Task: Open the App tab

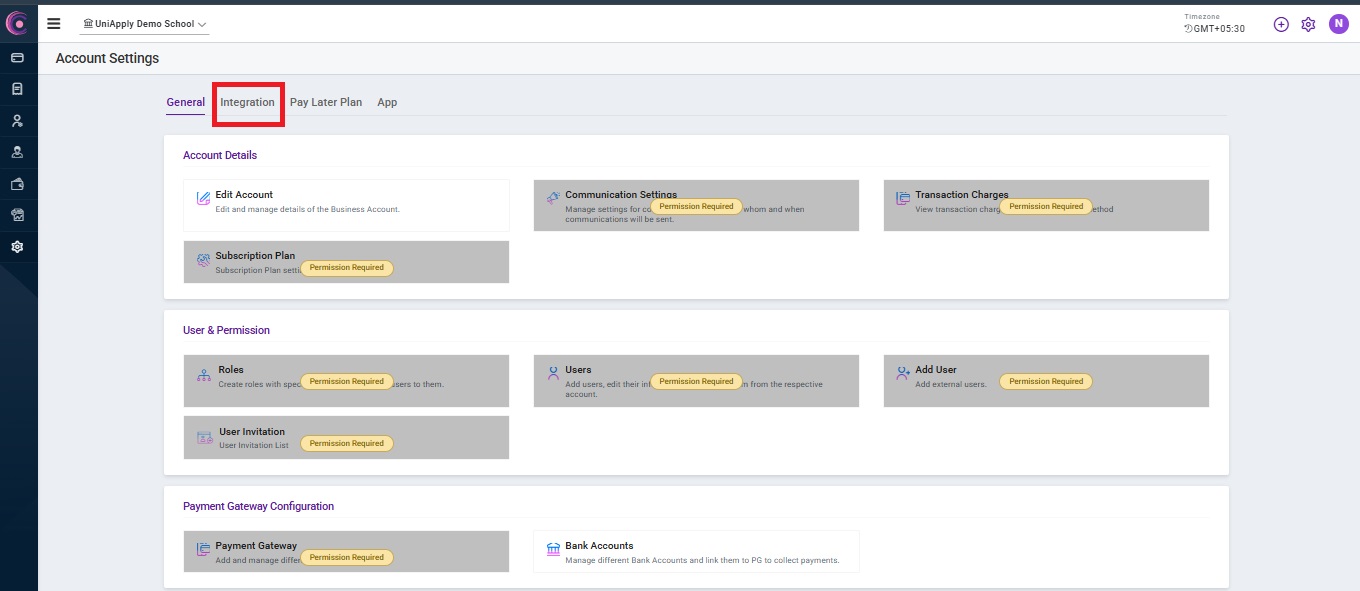Action: [387, 102]
